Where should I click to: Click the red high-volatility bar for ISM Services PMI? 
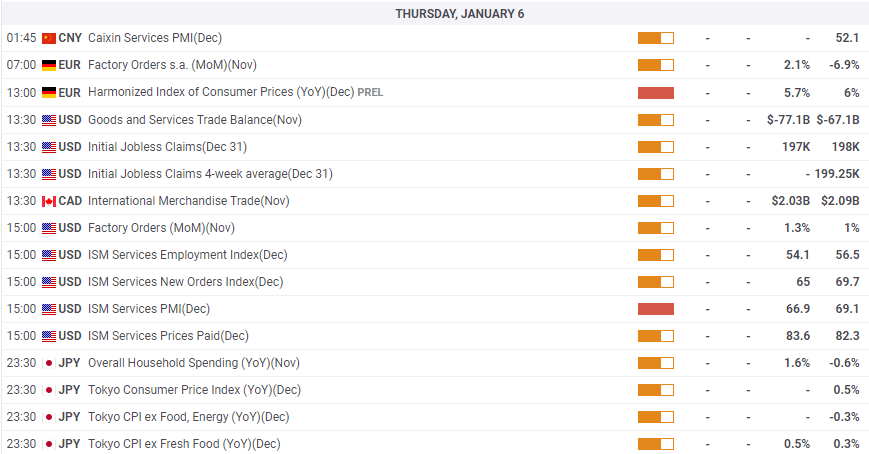pyautogui.click(x=656, y=309)
